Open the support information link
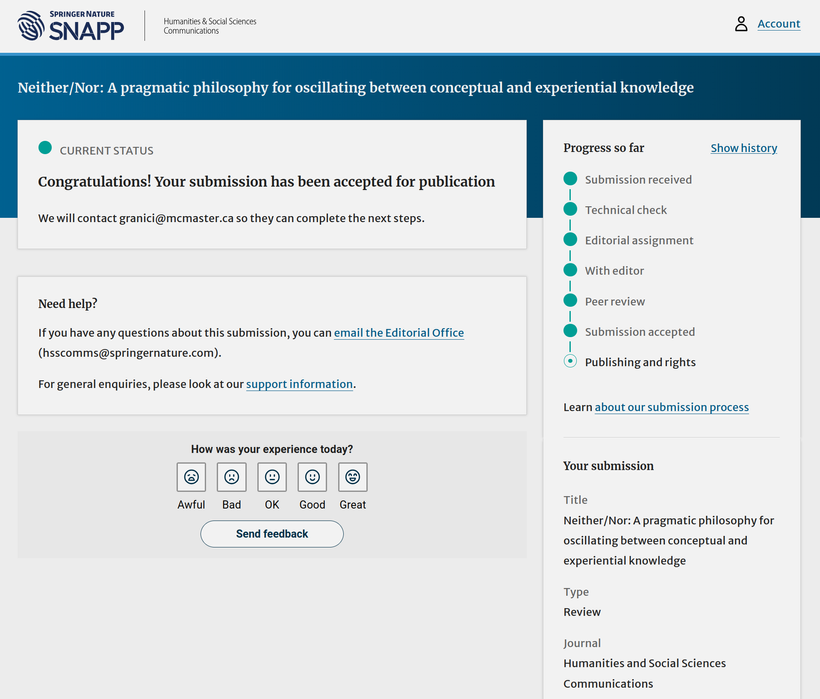Screen dimensions: 820x699 click(300, 384)
